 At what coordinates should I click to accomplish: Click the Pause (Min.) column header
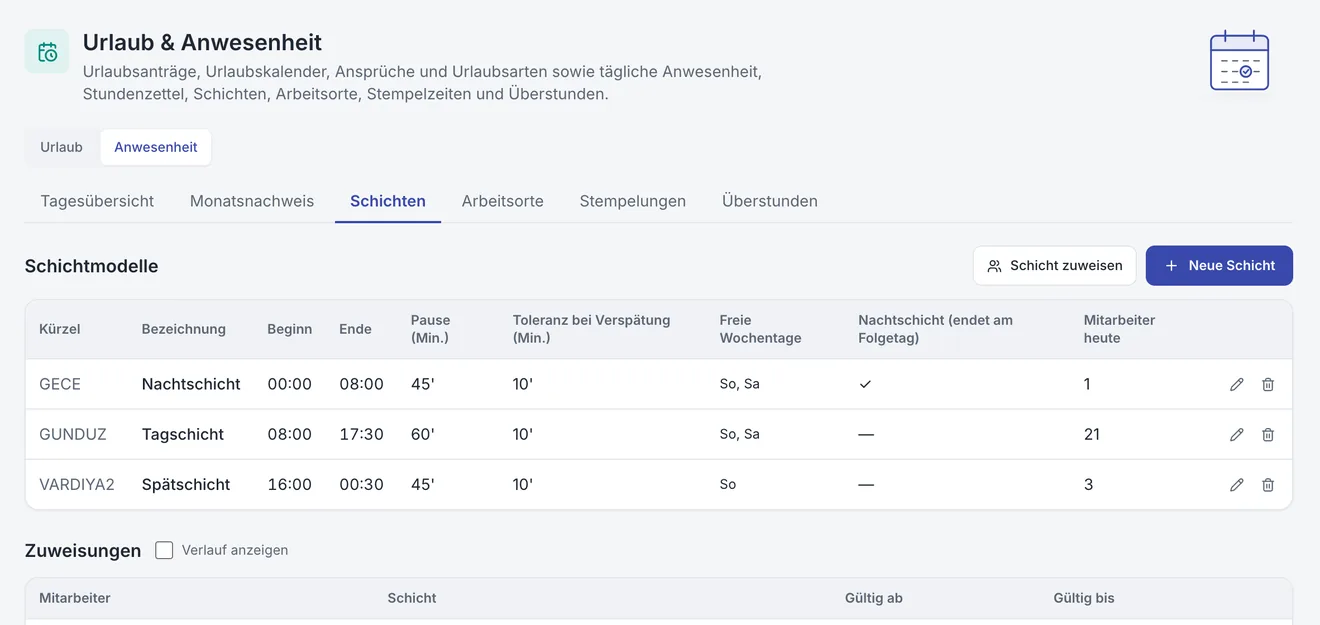coord(431,329)
